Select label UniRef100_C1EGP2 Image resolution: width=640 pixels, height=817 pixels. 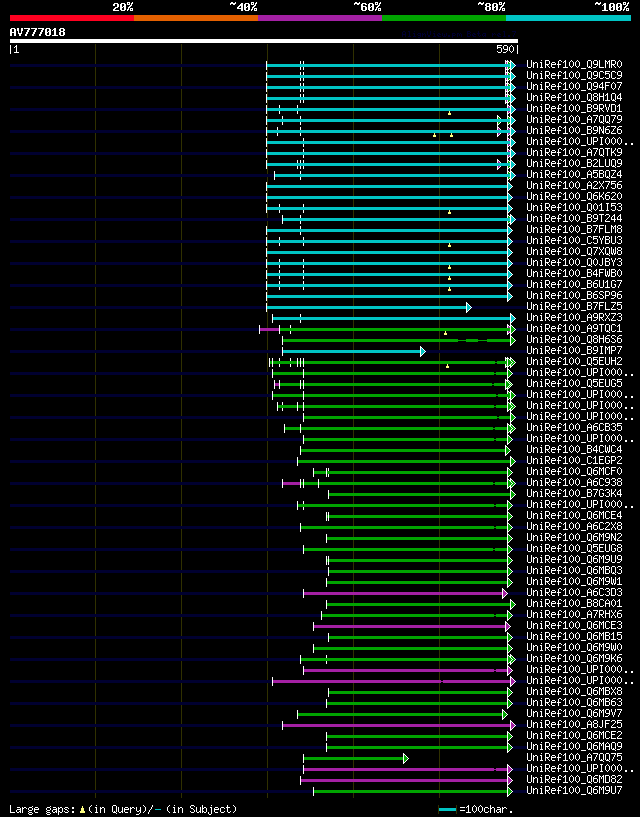pos(574,461)
